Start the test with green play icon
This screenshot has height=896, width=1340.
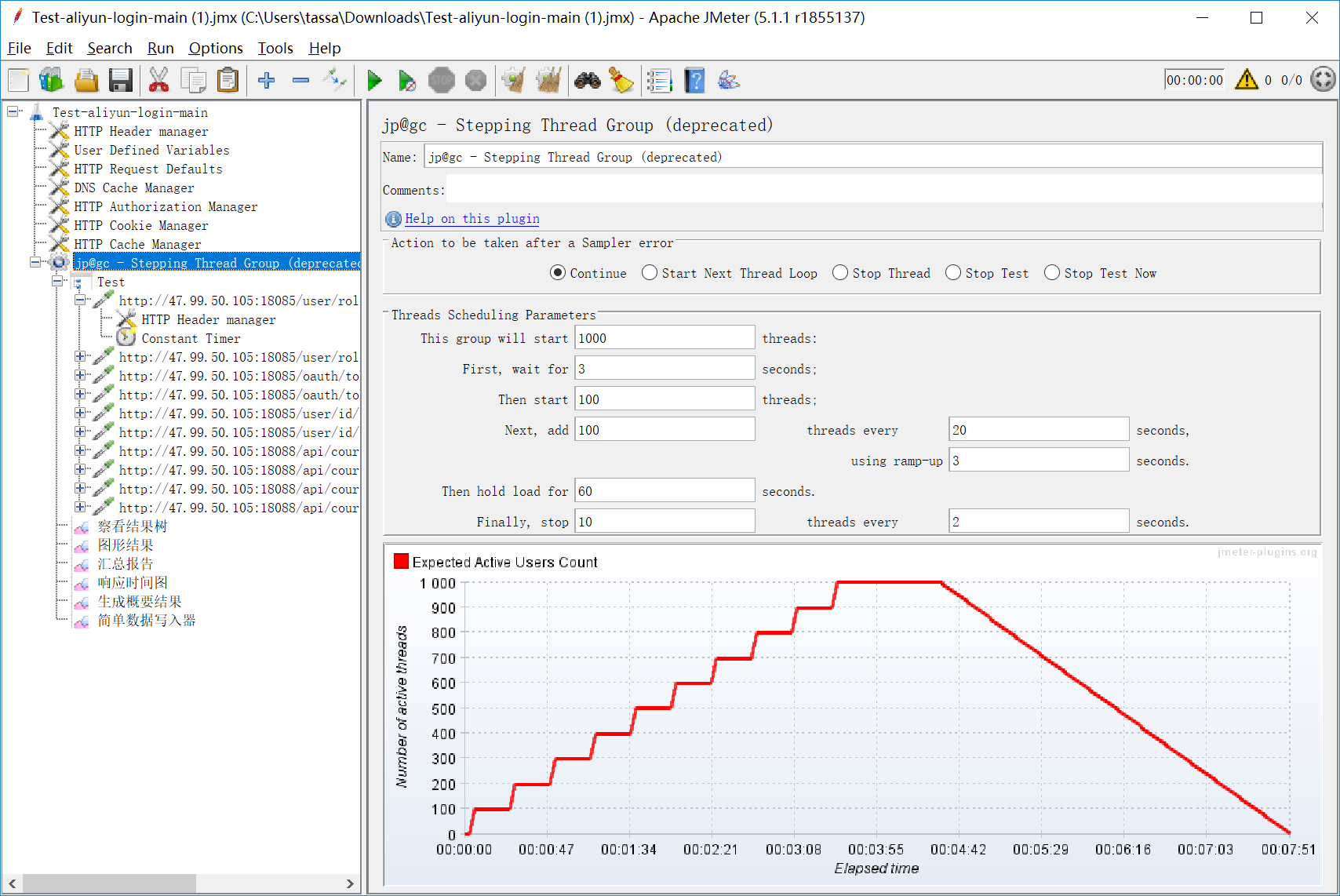[374, 80]
